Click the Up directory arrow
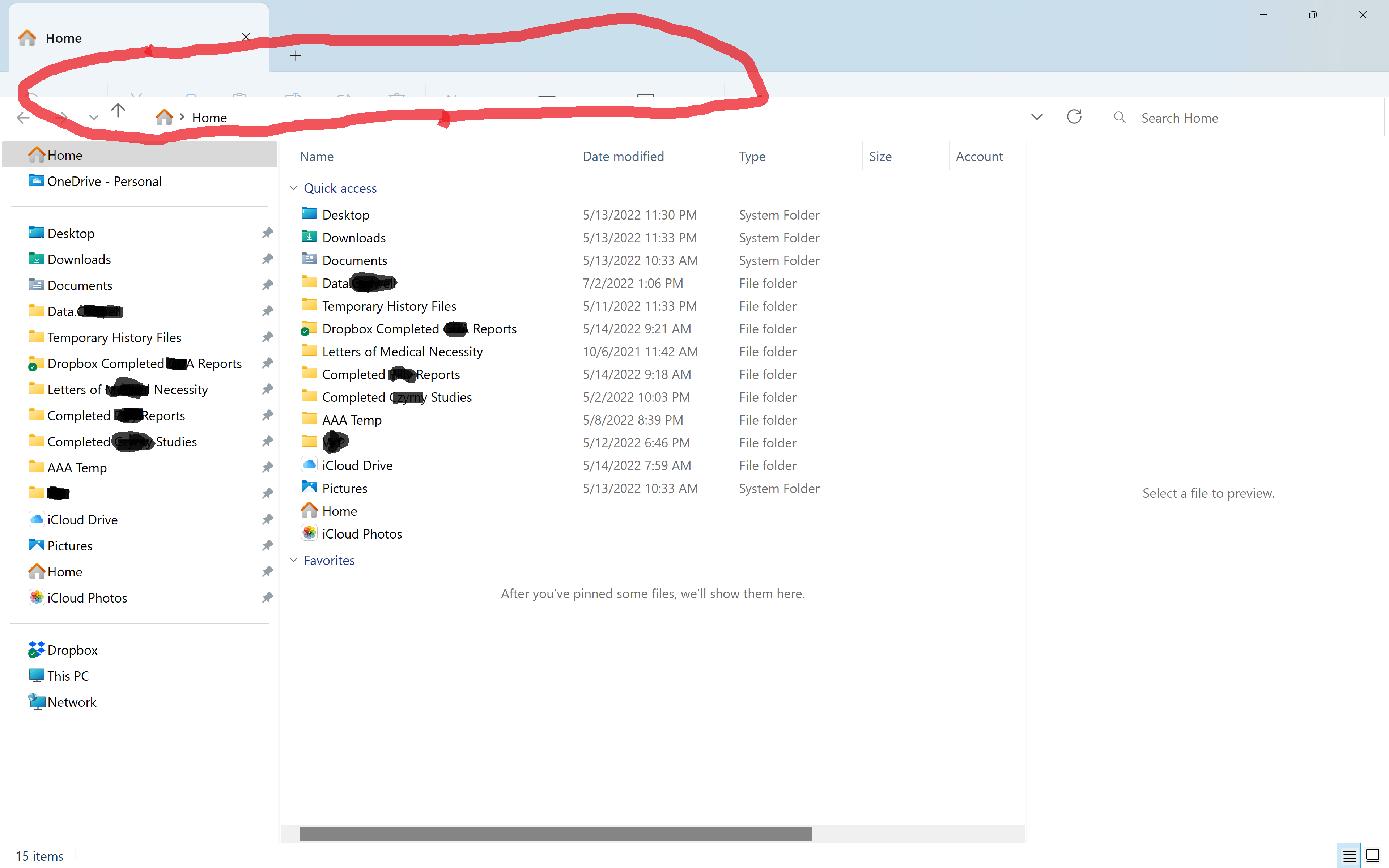Viewport: 1389px width, 868px height. [x=118, y=111]
